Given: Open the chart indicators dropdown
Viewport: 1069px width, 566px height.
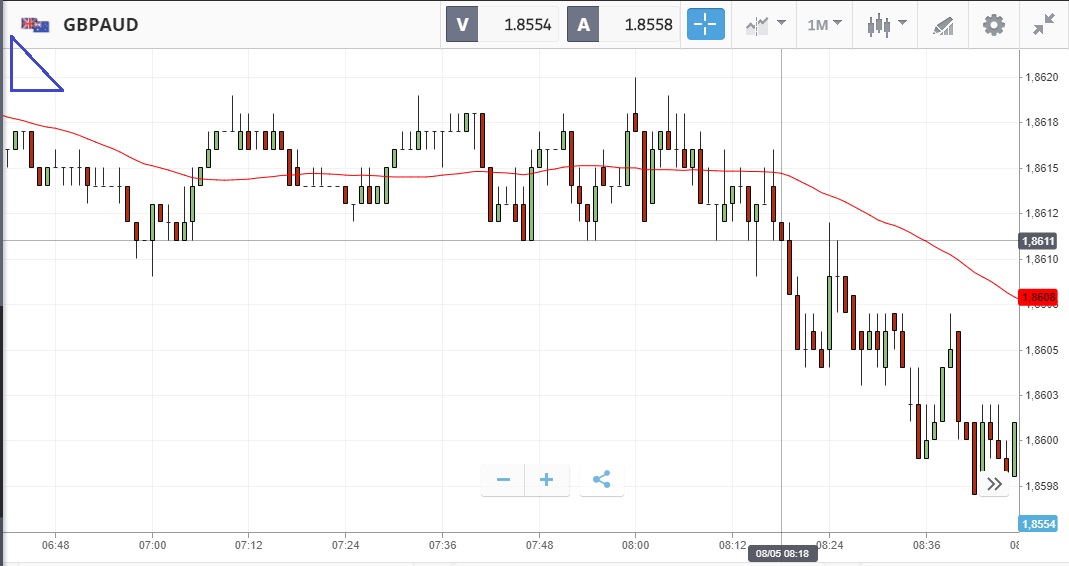Looking at the screenshot, I should click(765, 25).
